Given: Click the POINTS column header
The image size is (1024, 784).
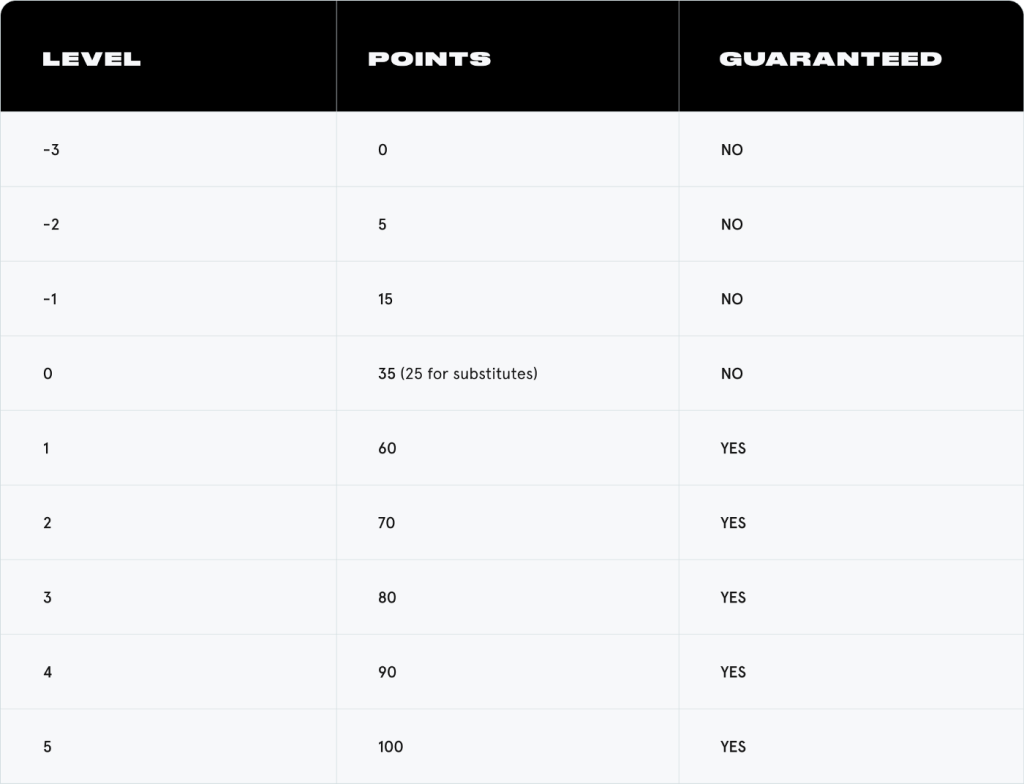Looking at the screenshot, I should point(429,58).
